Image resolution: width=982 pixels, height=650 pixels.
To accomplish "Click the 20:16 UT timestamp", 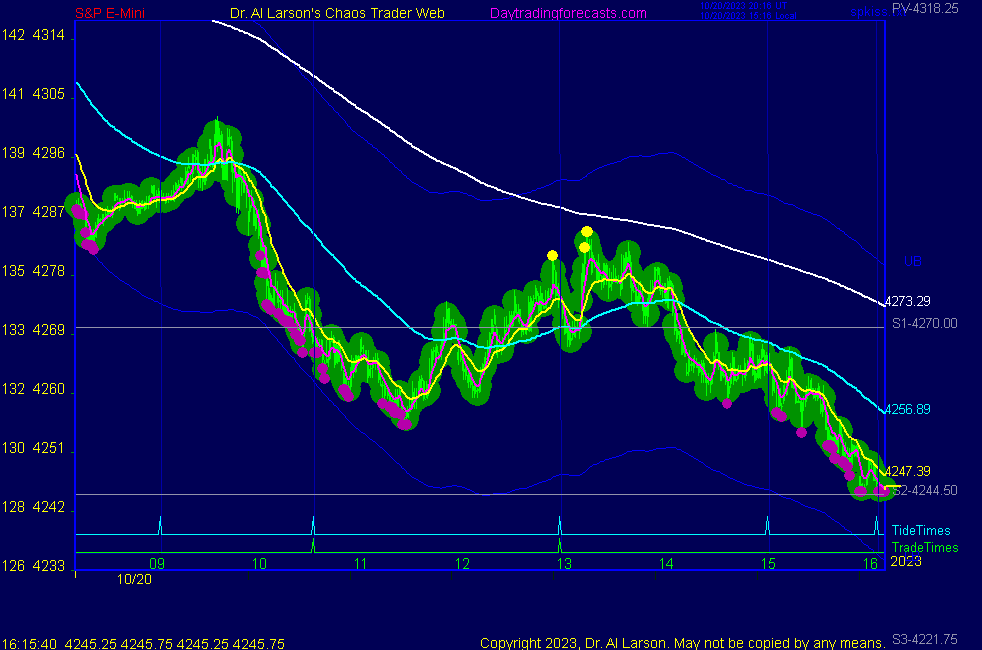I will click(743, 6).
